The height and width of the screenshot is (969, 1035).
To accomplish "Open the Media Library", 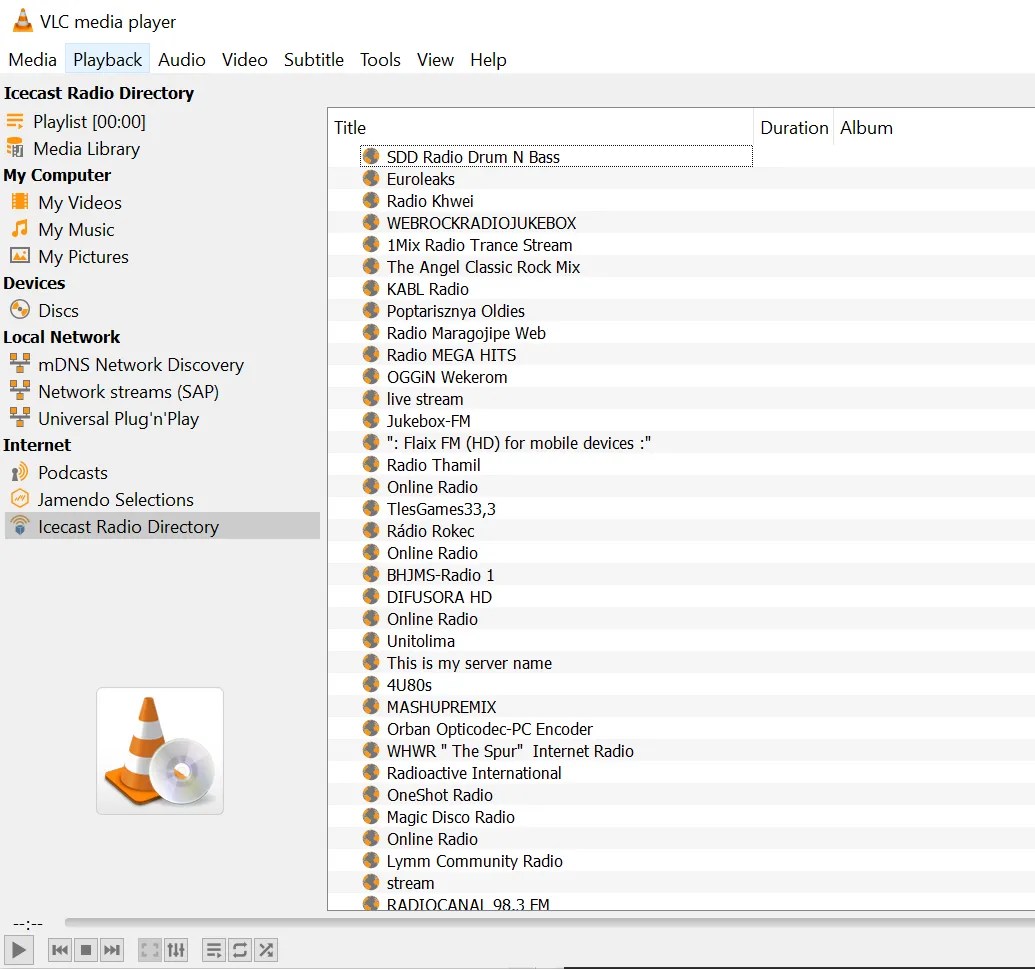I will pyautogui.click(x=85, y=148).
